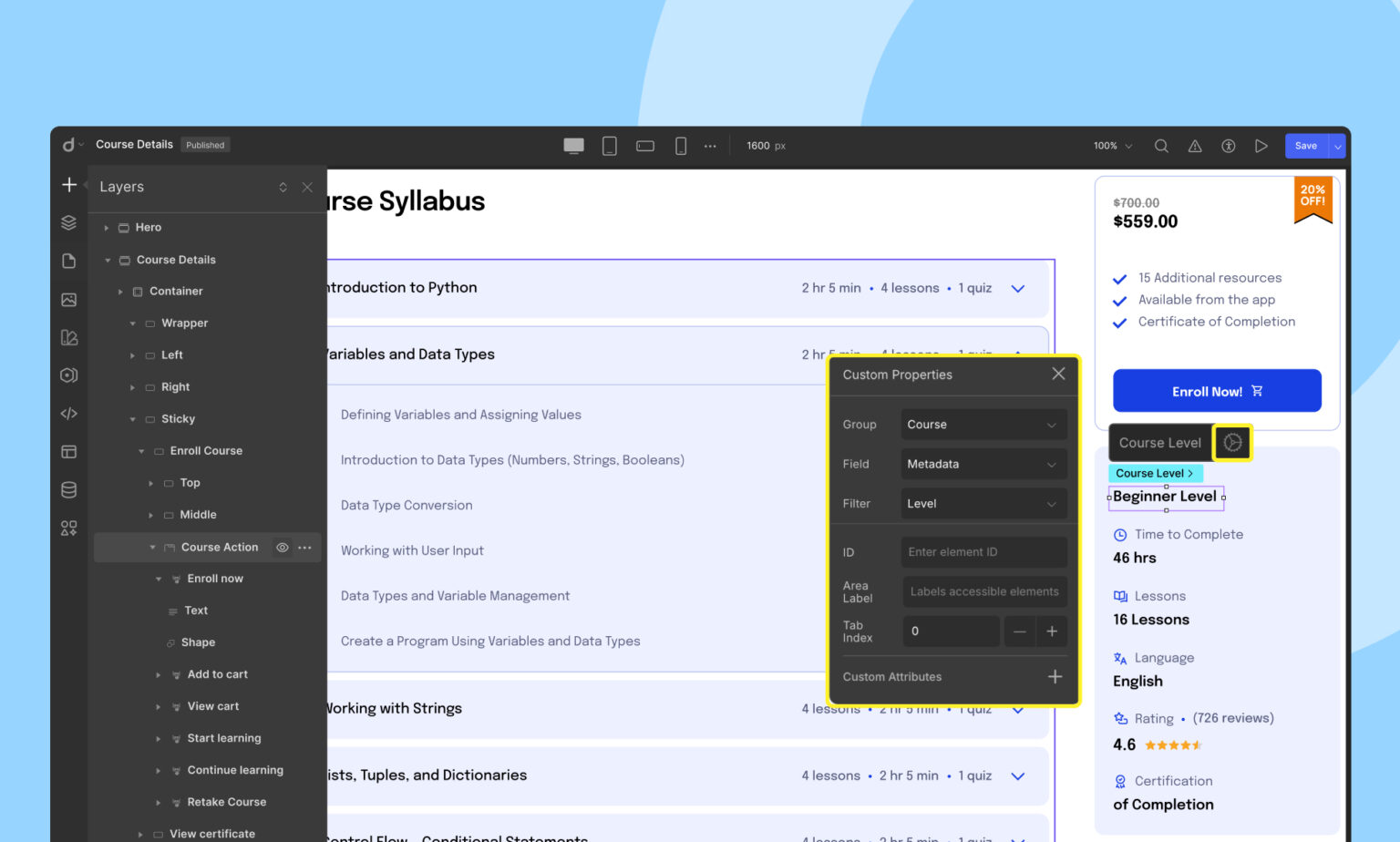Image resolution: width=1400 pixels, height=842 pixels.
Task: Open the database CMS icon in sidebar
Action: coord(69,490)
